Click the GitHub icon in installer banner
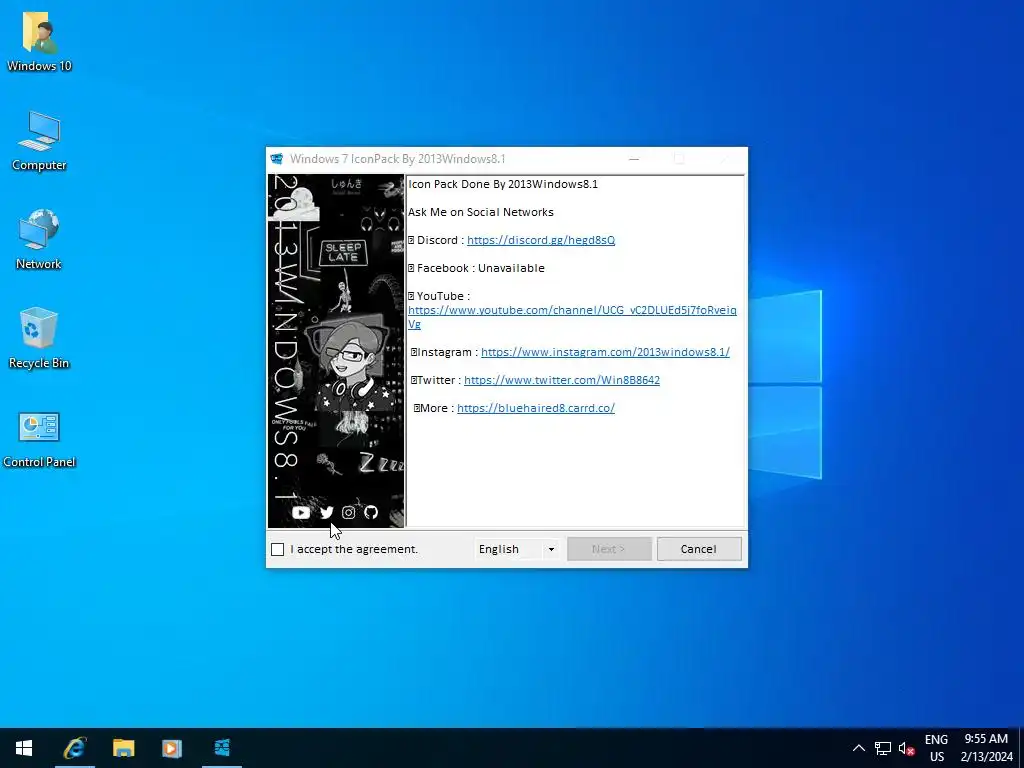1024x768 pixels. point(371,513)
